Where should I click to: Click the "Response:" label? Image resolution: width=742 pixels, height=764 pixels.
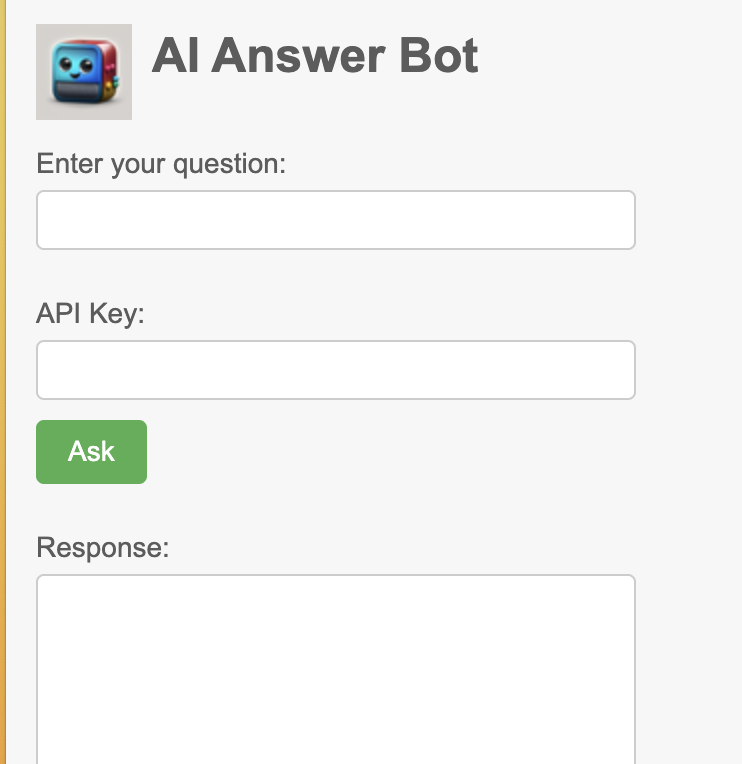click(x=103, y=547)
